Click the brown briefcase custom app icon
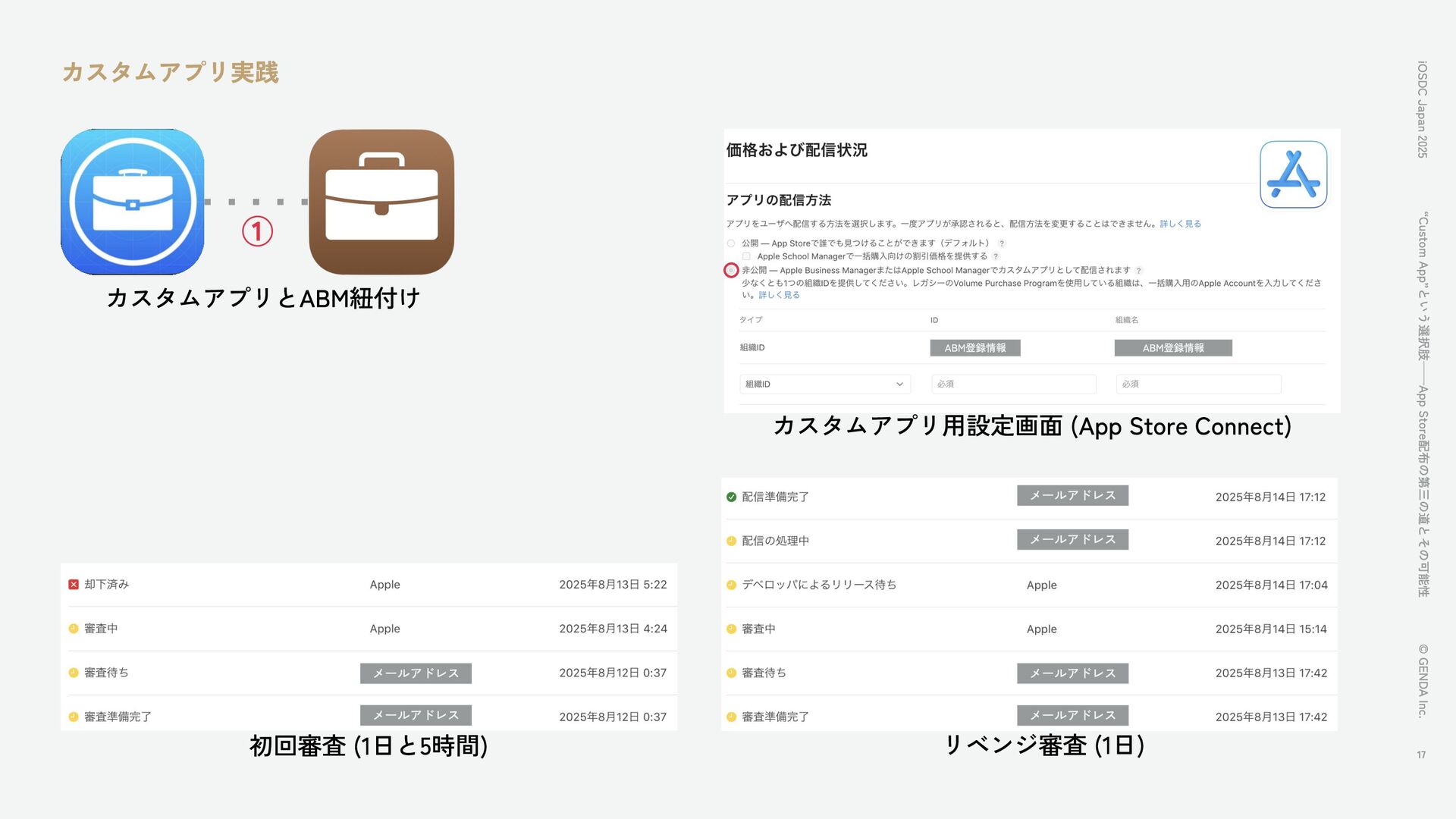Viewport: 1456px width, 819px height. tap(381, 202)
